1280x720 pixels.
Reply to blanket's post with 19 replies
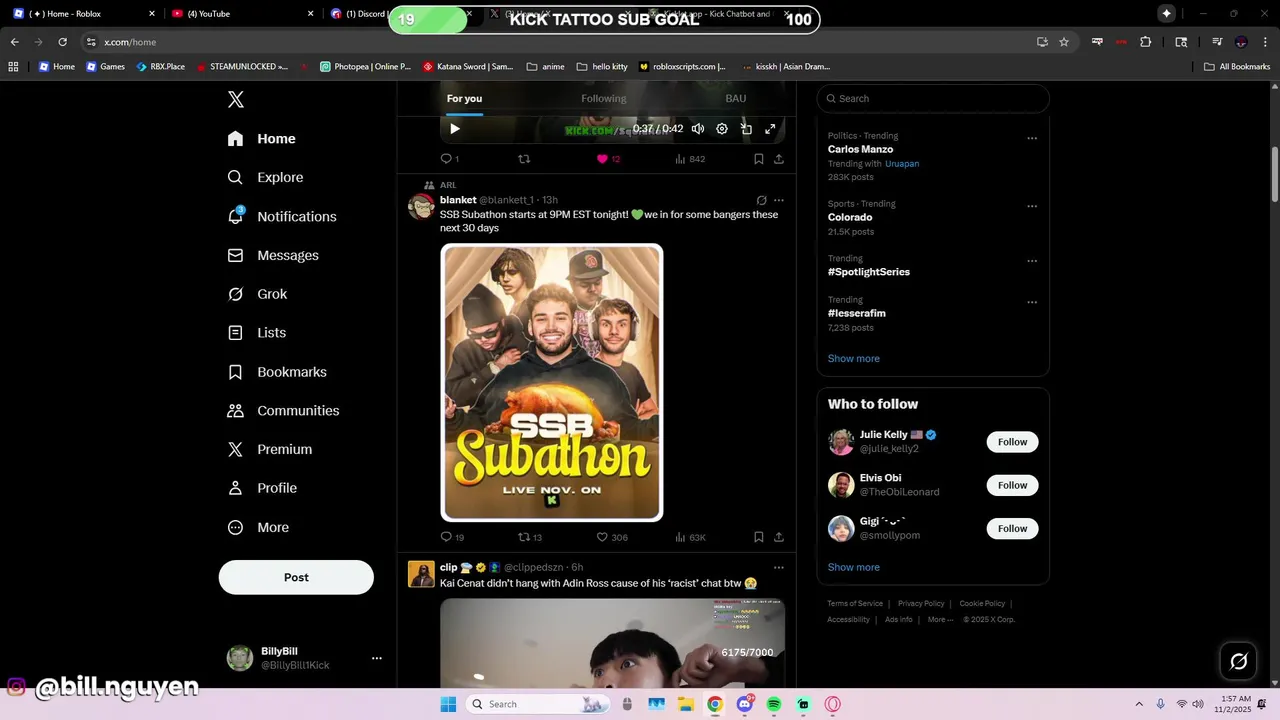tap(452, 537)
